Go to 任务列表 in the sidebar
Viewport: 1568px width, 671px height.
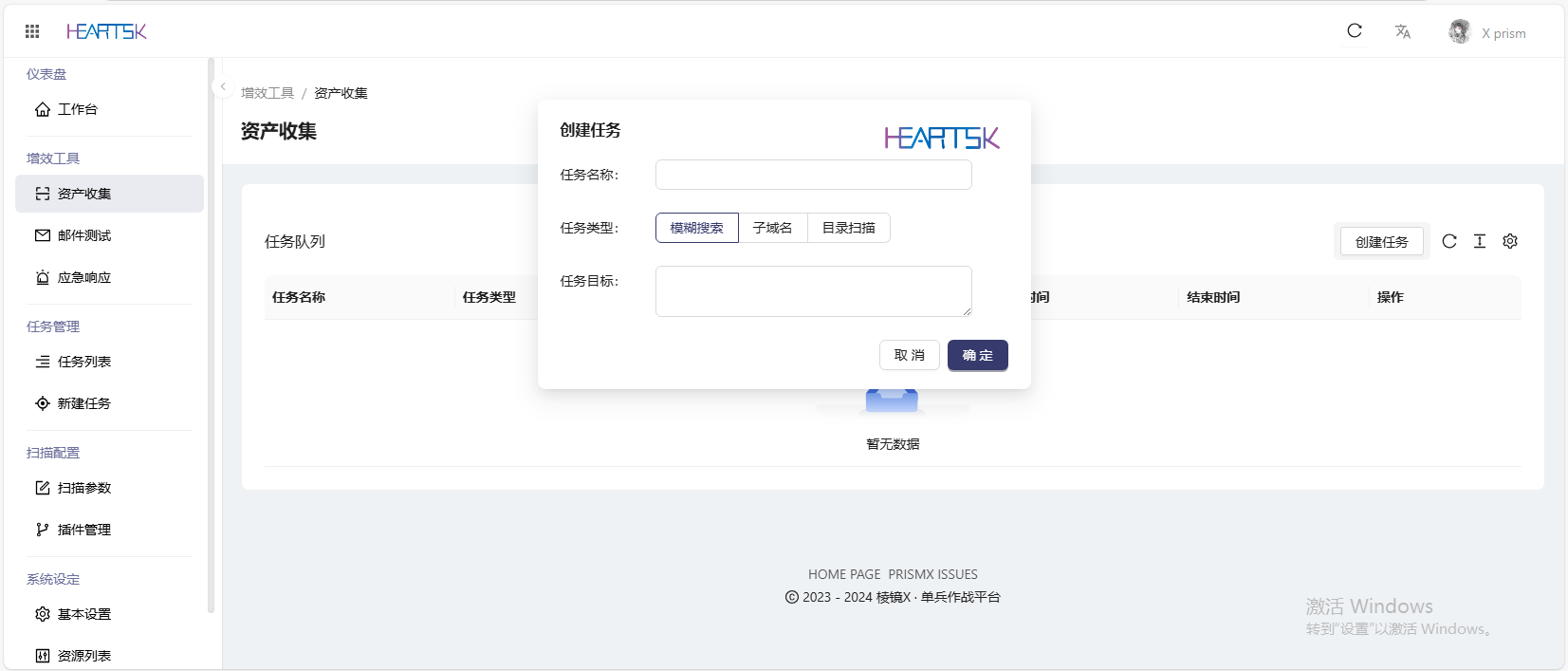(x=83, y=362)
